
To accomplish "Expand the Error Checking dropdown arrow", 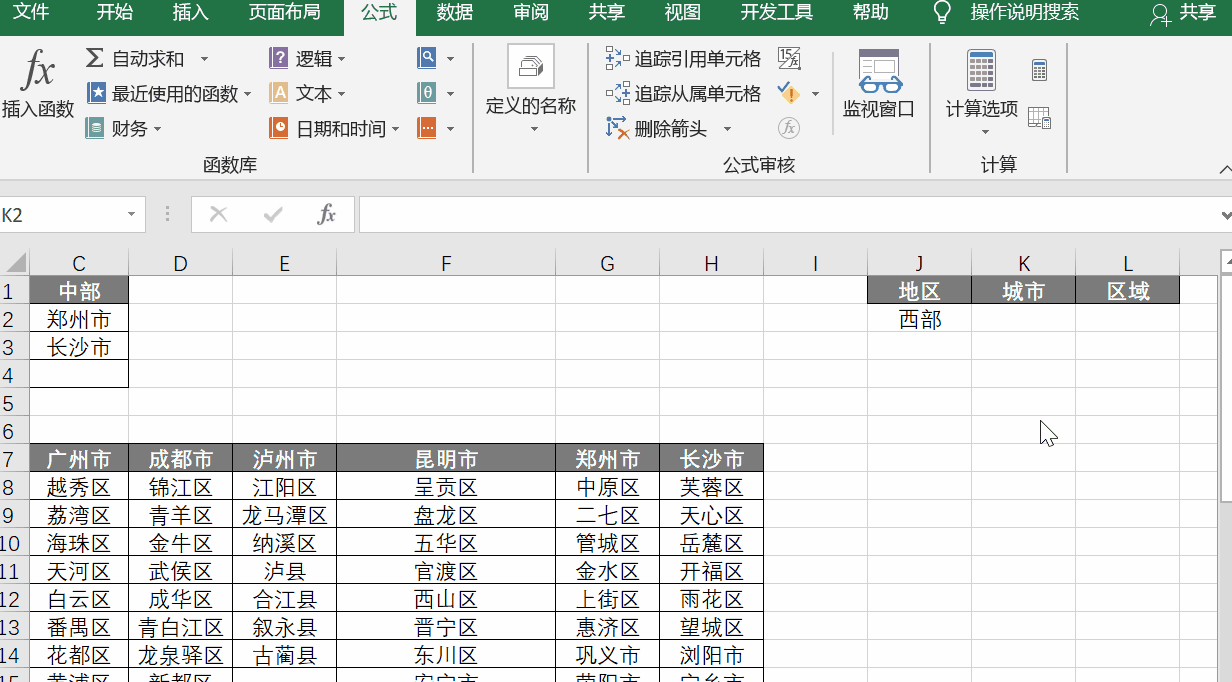I will point(815,94).
